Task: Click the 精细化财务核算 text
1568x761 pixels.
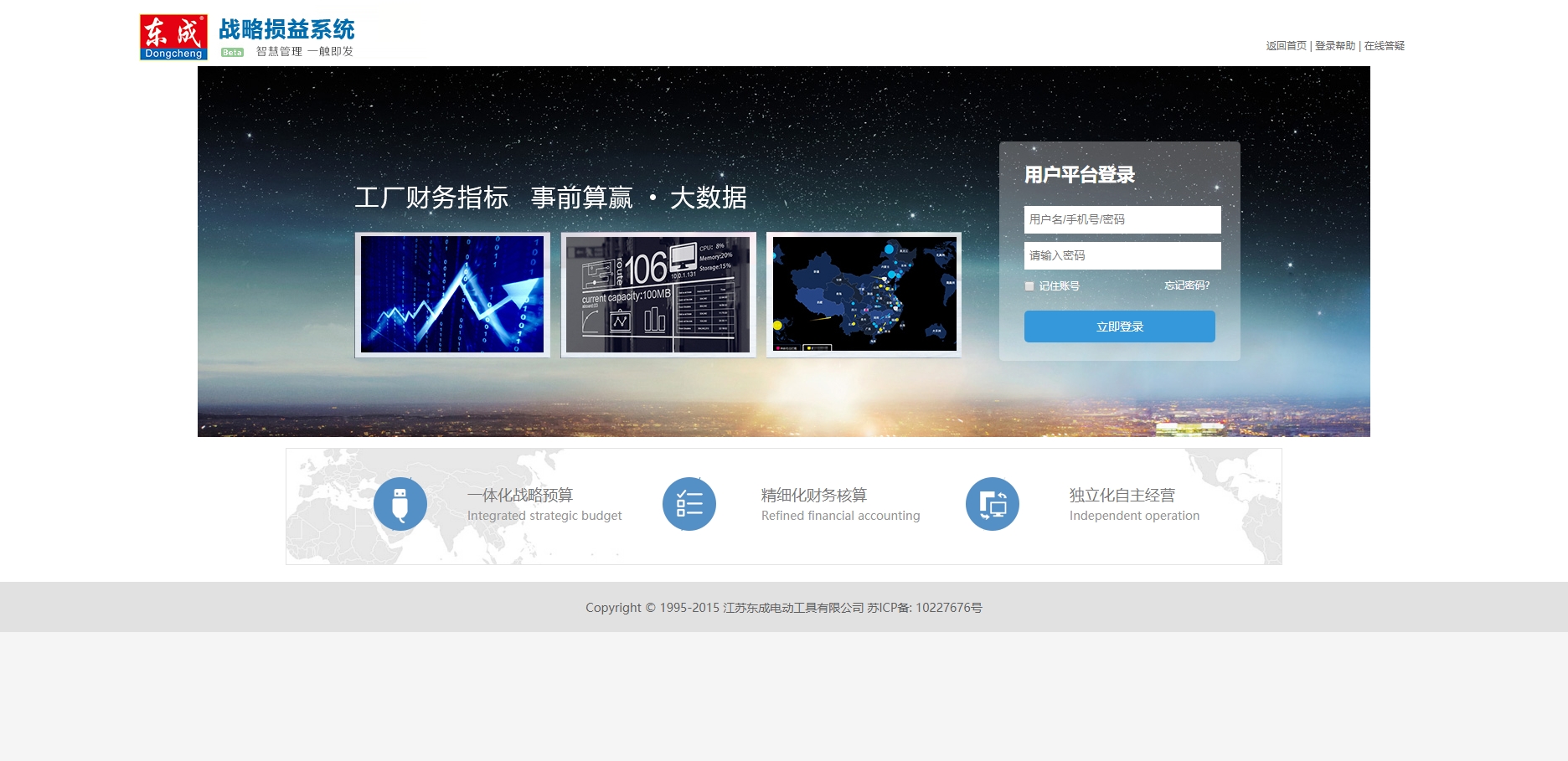Action: point(814,495)
